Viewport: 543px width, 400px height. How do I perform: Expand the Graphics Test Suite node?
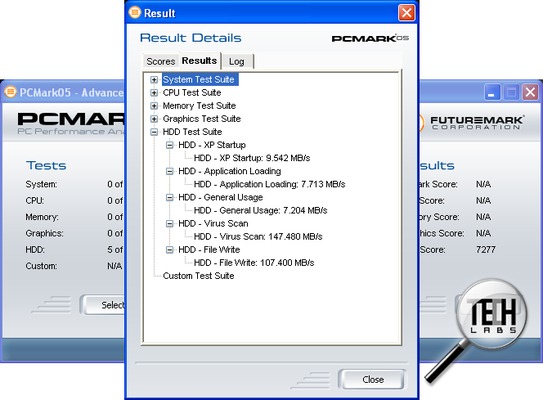pyautogui.click(x=154, y=119)
